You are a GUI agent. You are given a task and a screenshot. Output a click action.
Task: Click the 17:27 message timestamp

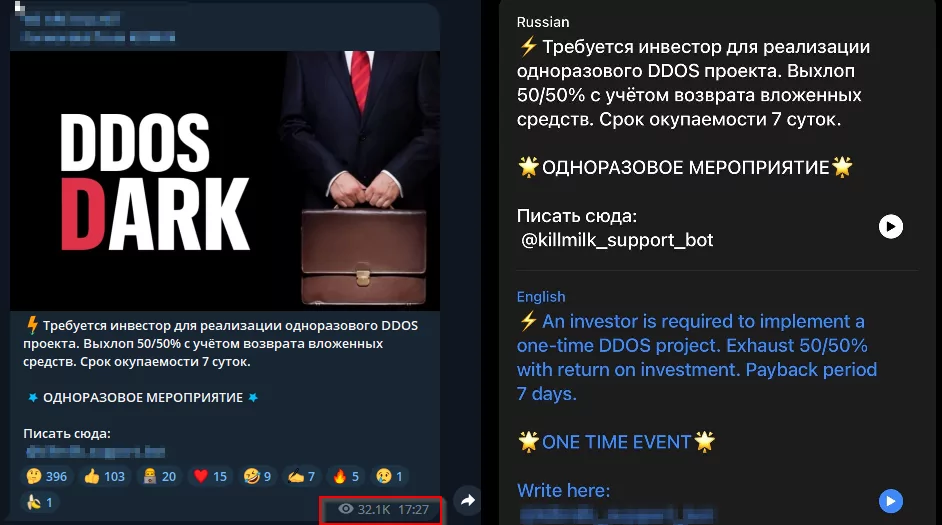pos(413,510)
